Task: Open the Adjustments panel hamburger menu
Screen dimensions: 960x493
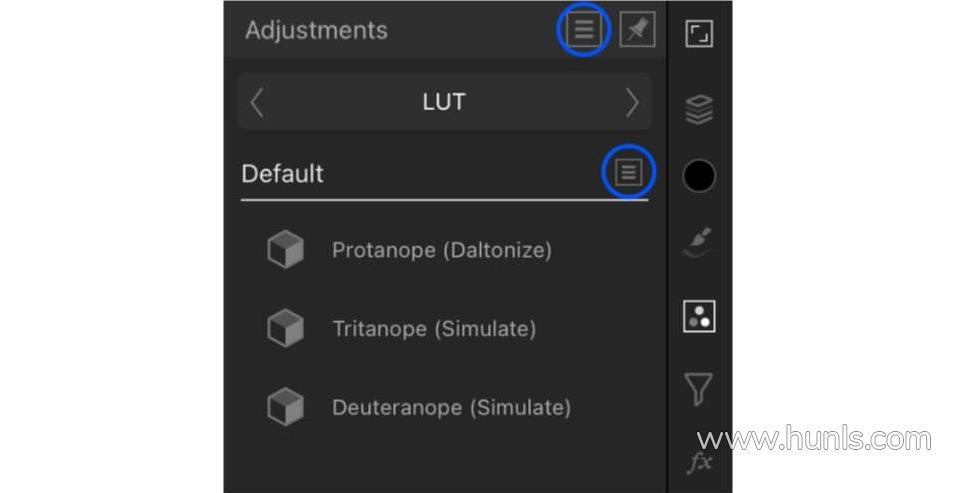Action: click(584, 30)
